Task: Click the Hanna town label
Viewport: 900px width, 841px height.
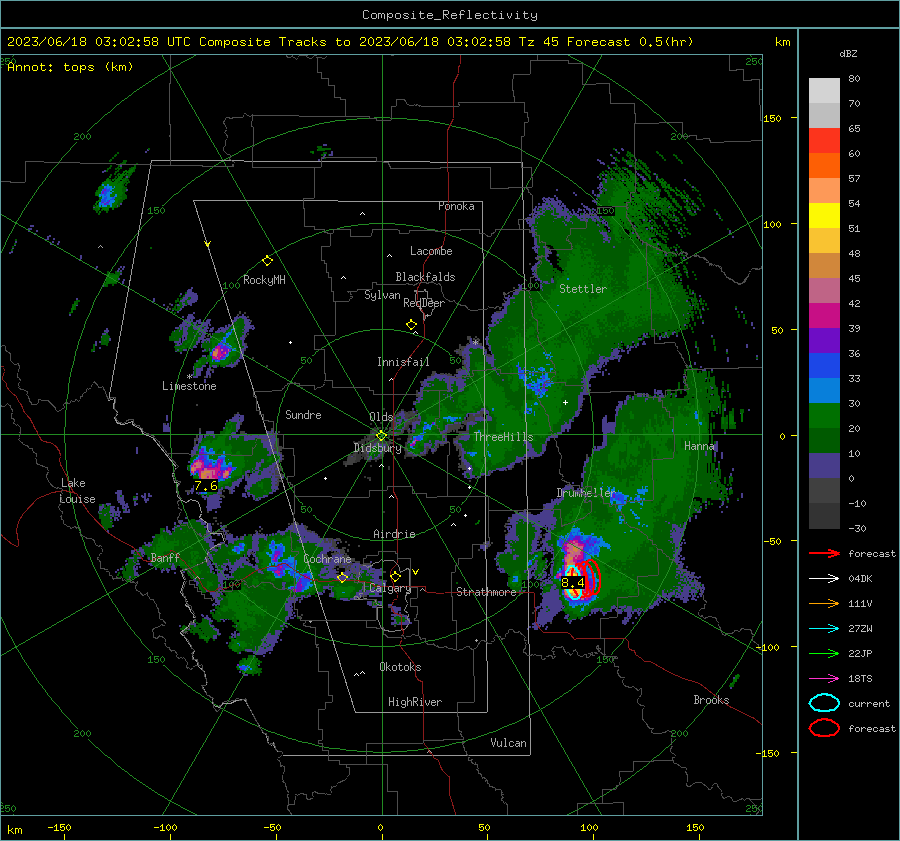Action: point(699,445)
